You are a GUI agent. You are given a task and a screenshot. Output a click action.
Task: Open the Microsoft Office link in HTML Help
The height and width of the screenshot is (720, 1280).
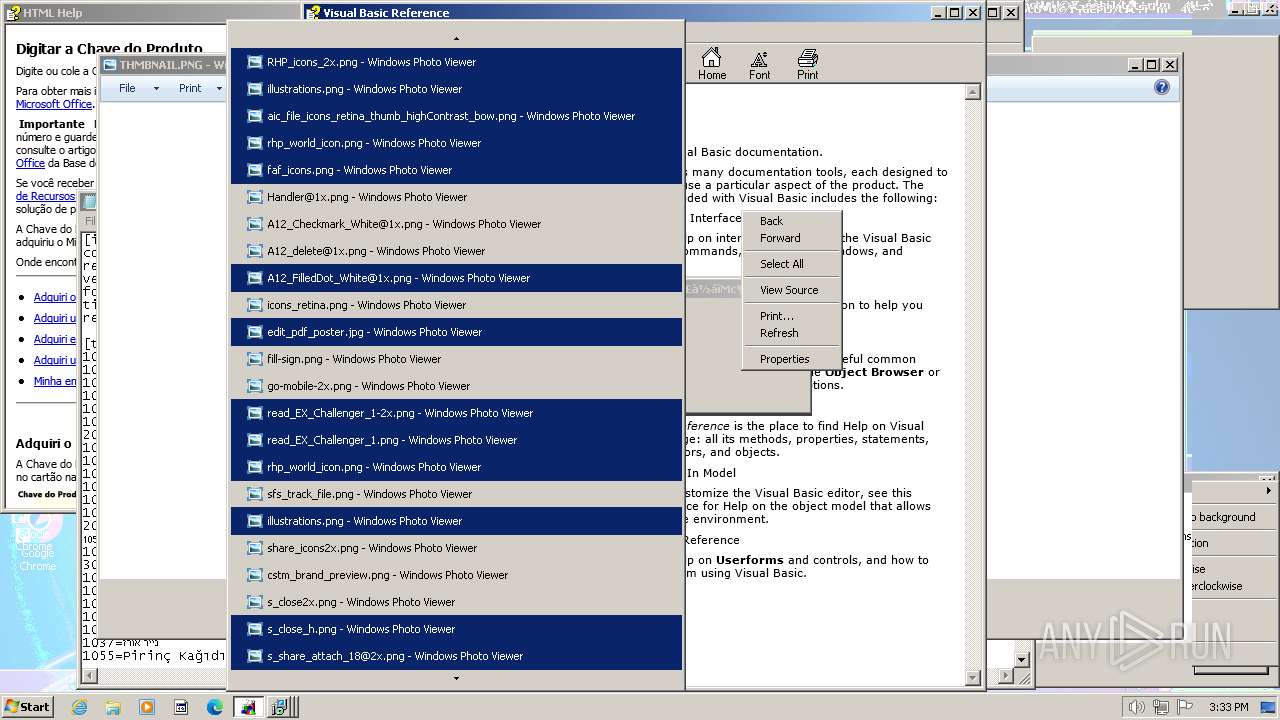(x=53, y=104)
